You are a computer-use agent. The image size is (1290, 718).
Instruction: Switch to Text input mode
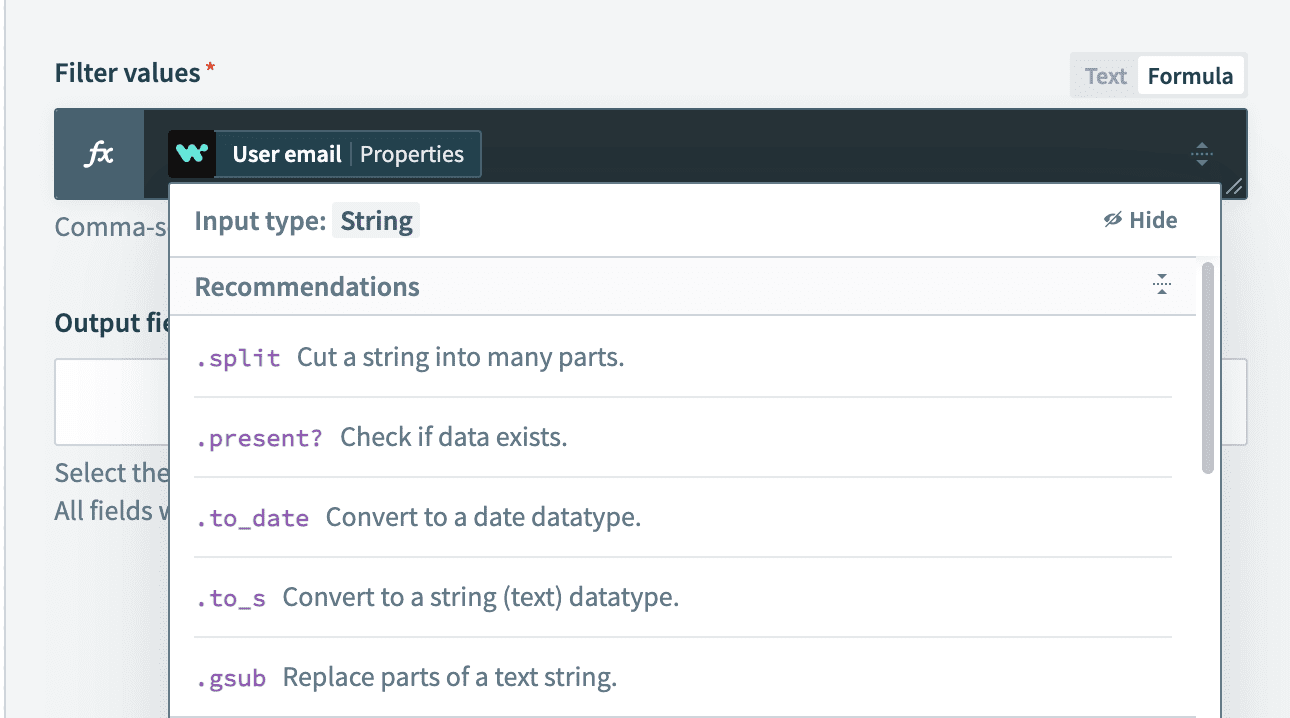pos(1104,75)
